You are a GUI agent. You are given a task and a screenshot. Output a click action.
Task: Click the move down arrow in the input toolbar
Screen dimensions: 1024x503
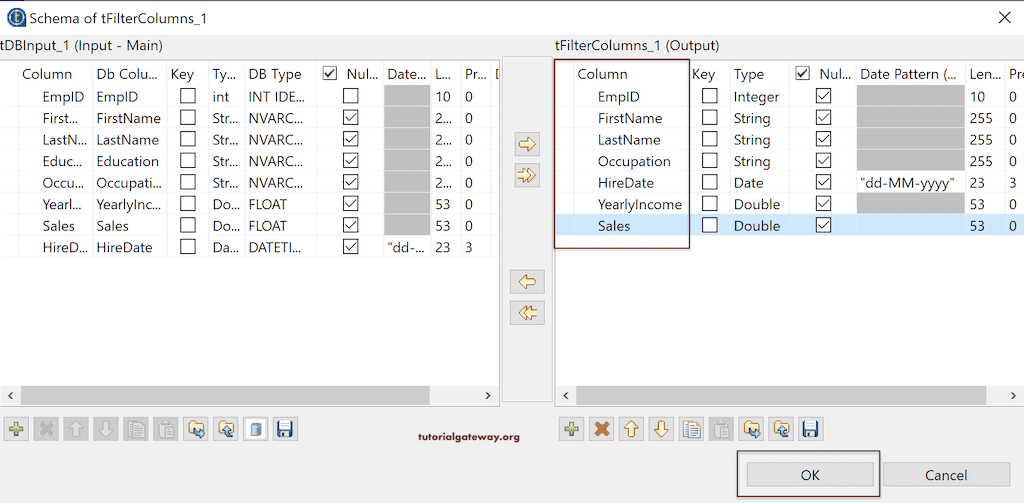pos(106,429)
